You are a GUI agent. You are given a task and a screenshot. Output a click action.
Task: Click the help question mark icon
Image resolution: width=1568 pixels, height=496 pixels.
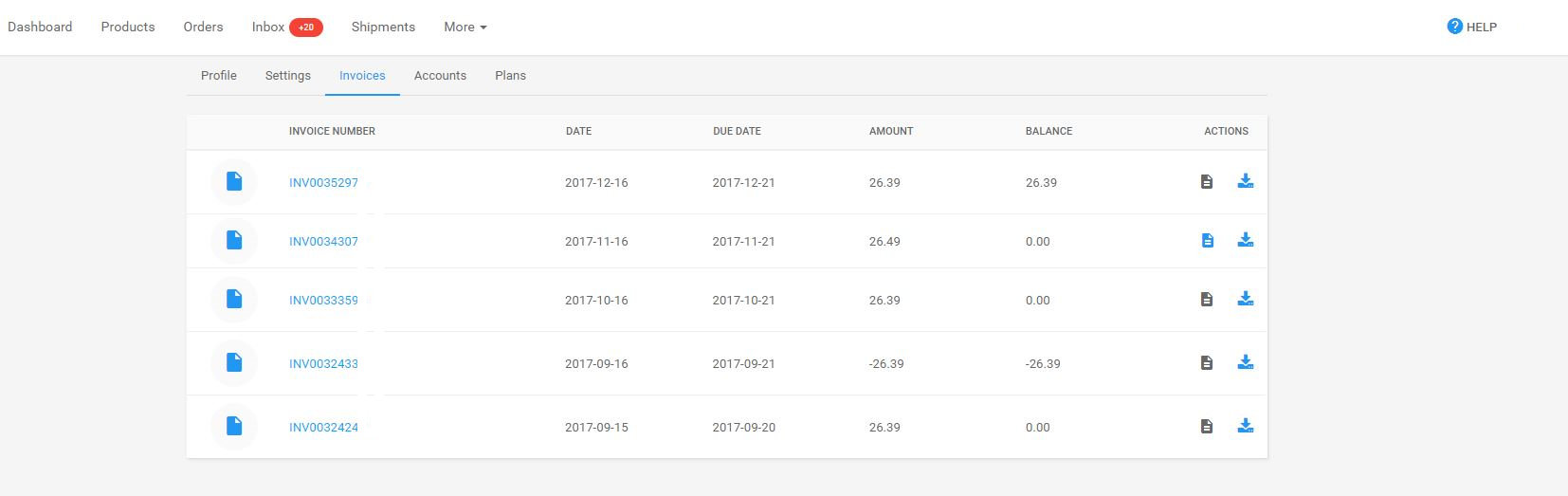tap(1454, 27)
